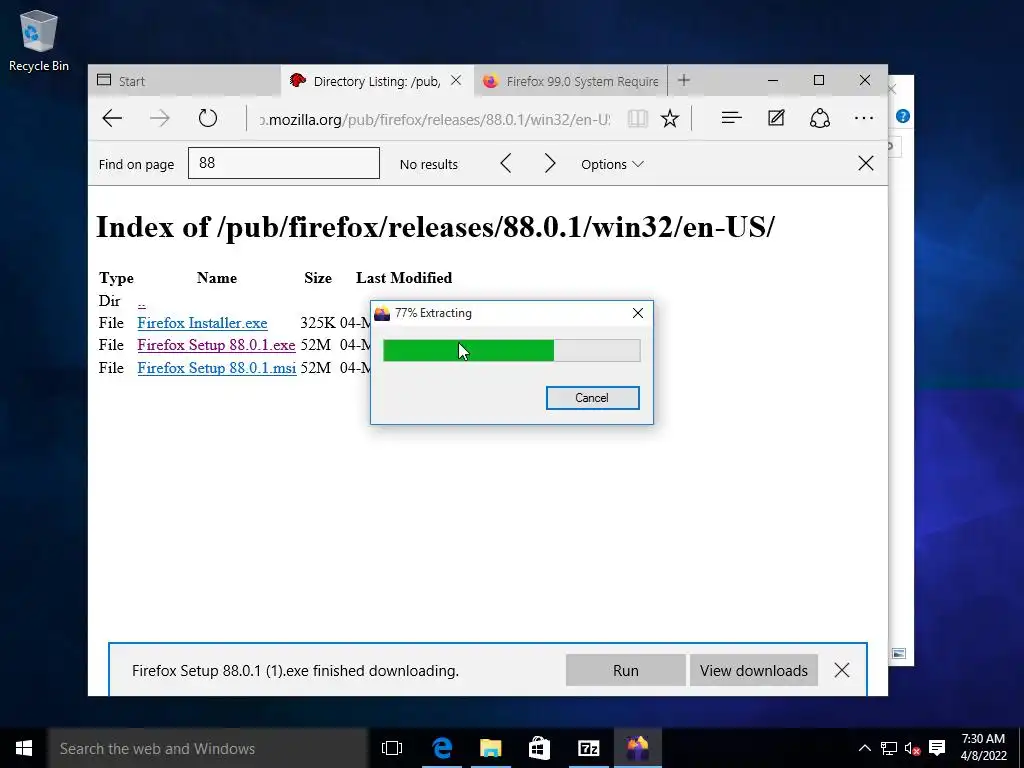Screen dimensions: 1024x768
Task: Open Edge More actions ellipsis menu
Action: tap(864, 118)
